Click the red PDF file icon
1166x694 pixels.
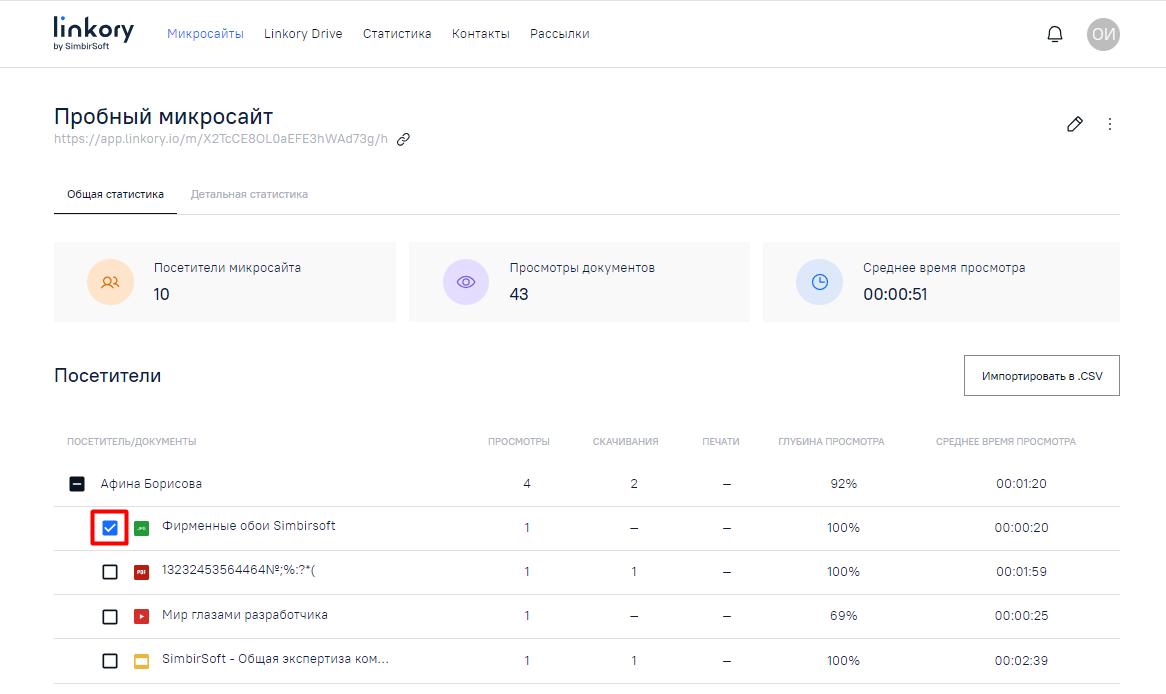(141, 572)
